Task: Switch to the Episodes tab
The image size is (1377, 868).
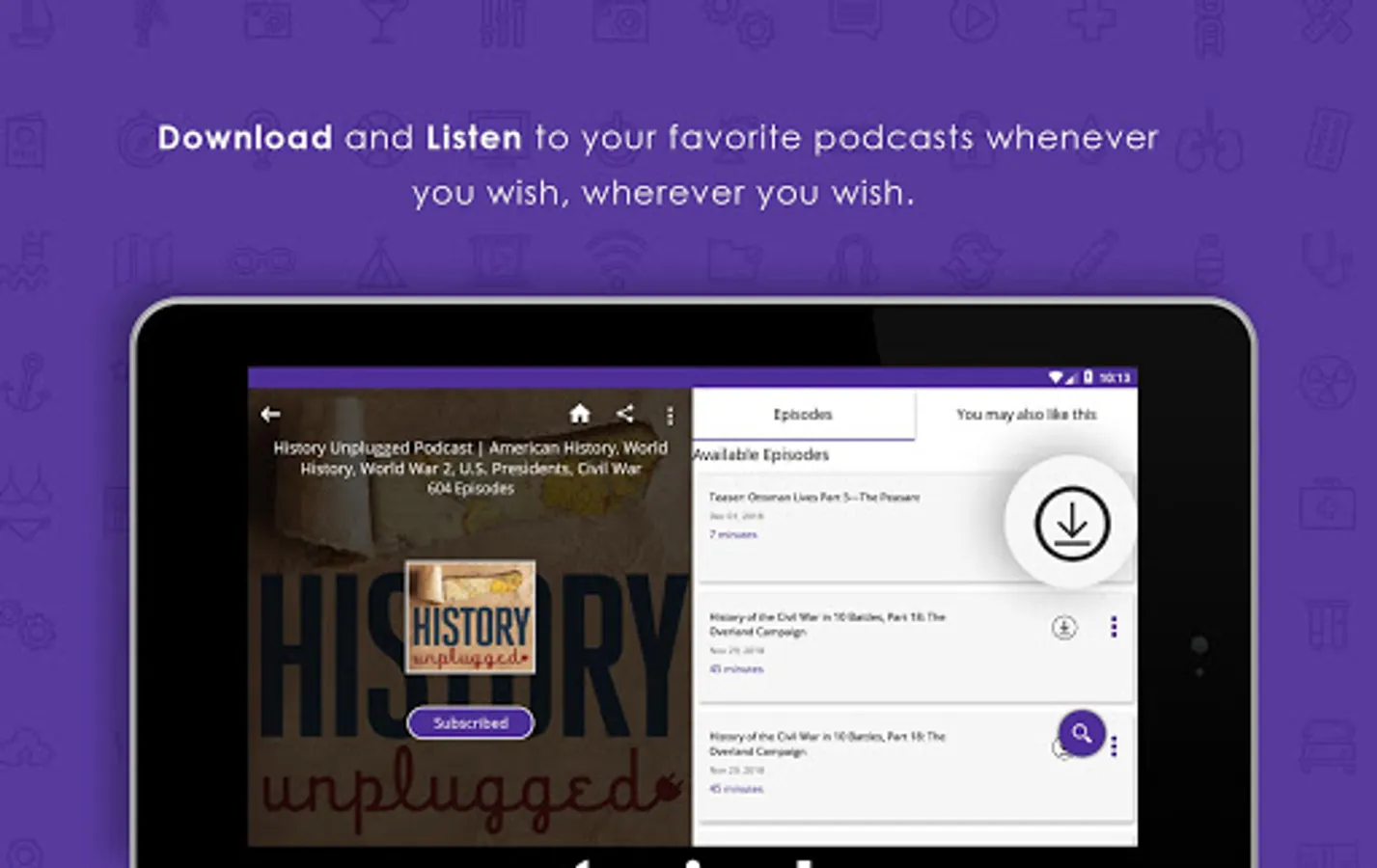Action: click(x=803, y=415)
